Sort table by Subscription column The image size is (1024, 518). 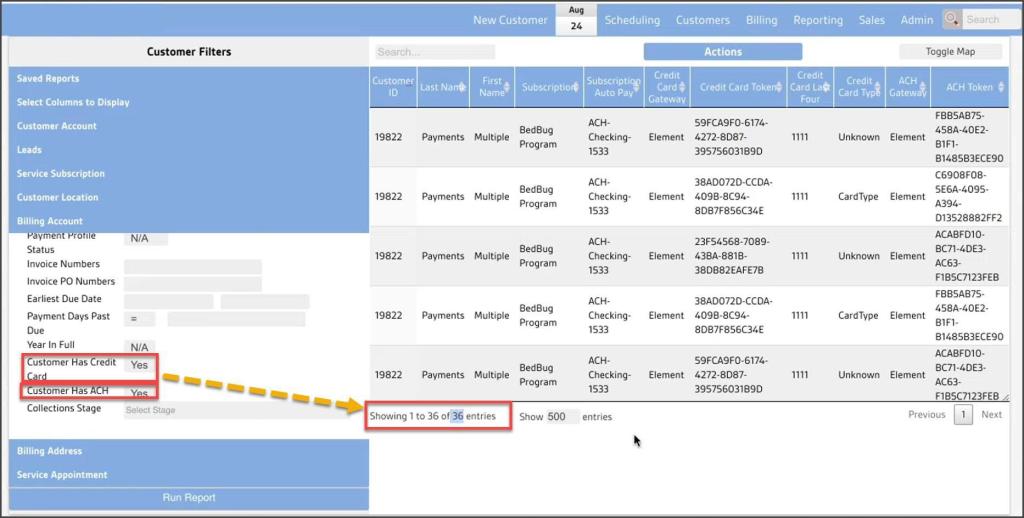tap(549, 87)
